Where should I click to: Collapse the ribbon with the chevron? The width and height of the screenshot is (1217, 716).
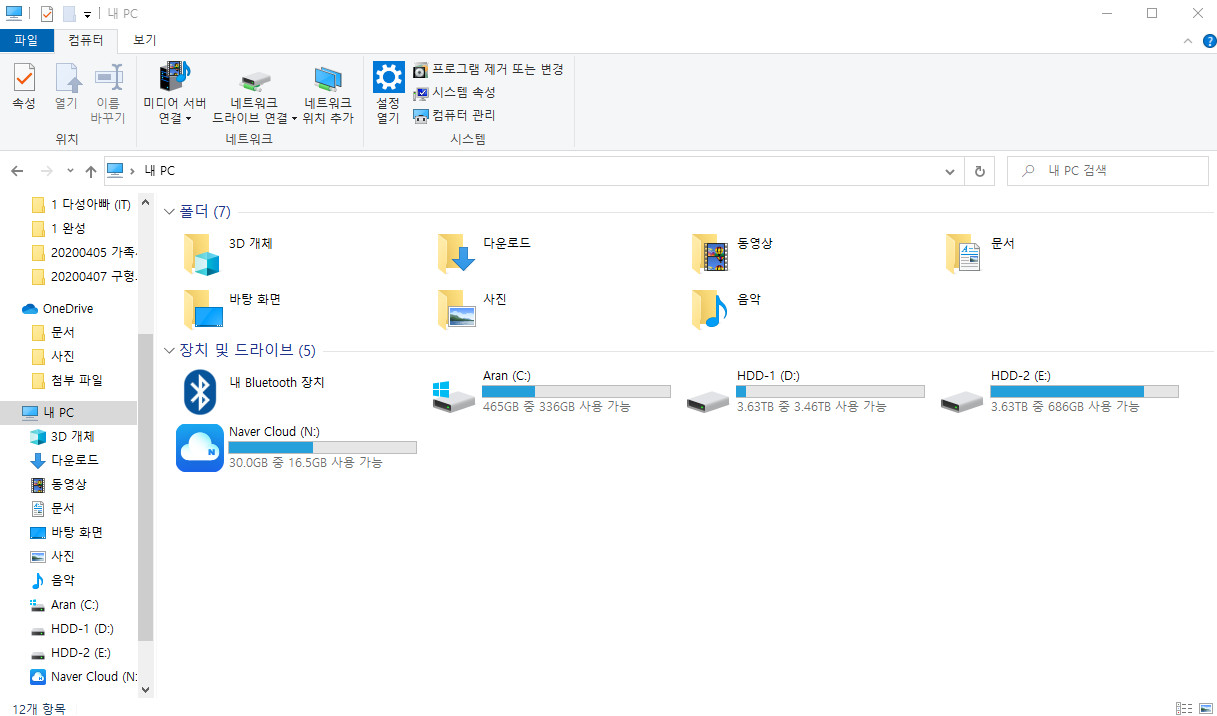(x=1187, y=41)
